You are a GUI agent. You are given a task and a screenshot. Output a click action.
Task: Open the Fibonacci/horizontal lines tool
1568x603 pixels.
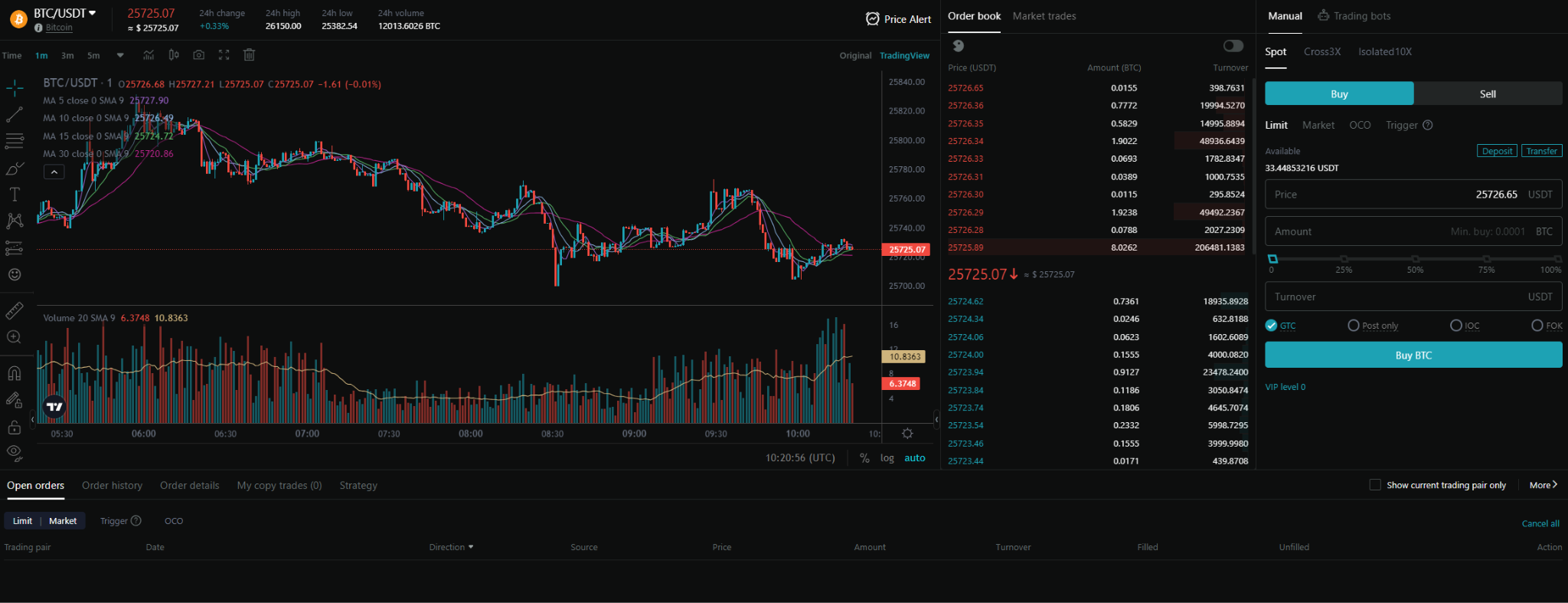point(15,141)
